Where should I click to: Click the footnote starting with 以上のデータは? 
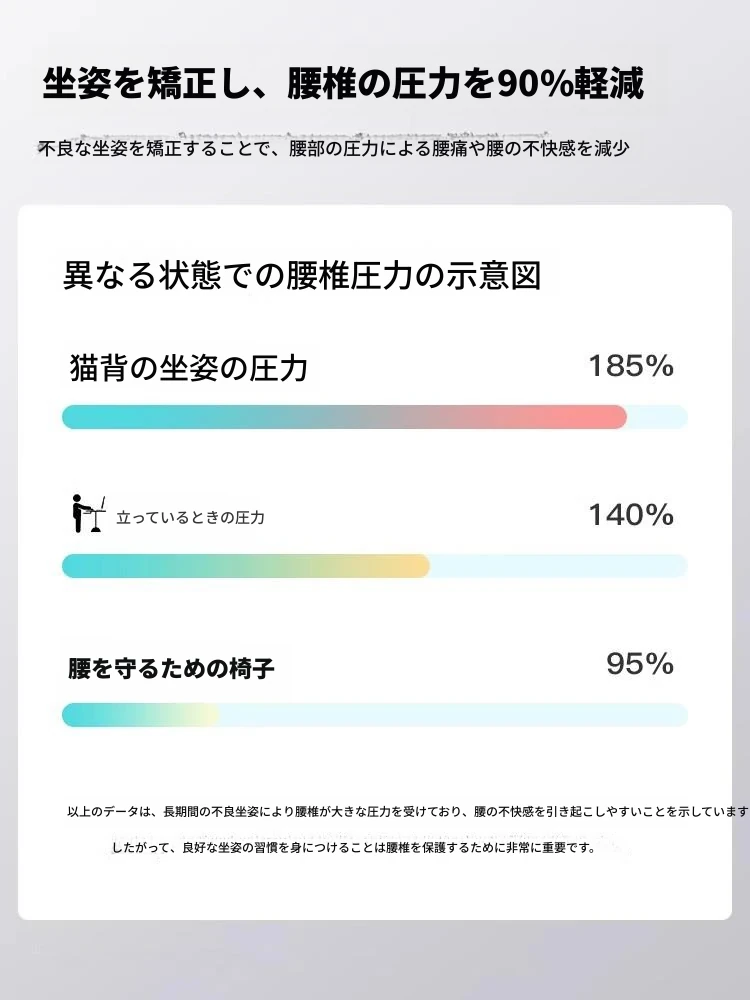[x=405, y=812]
